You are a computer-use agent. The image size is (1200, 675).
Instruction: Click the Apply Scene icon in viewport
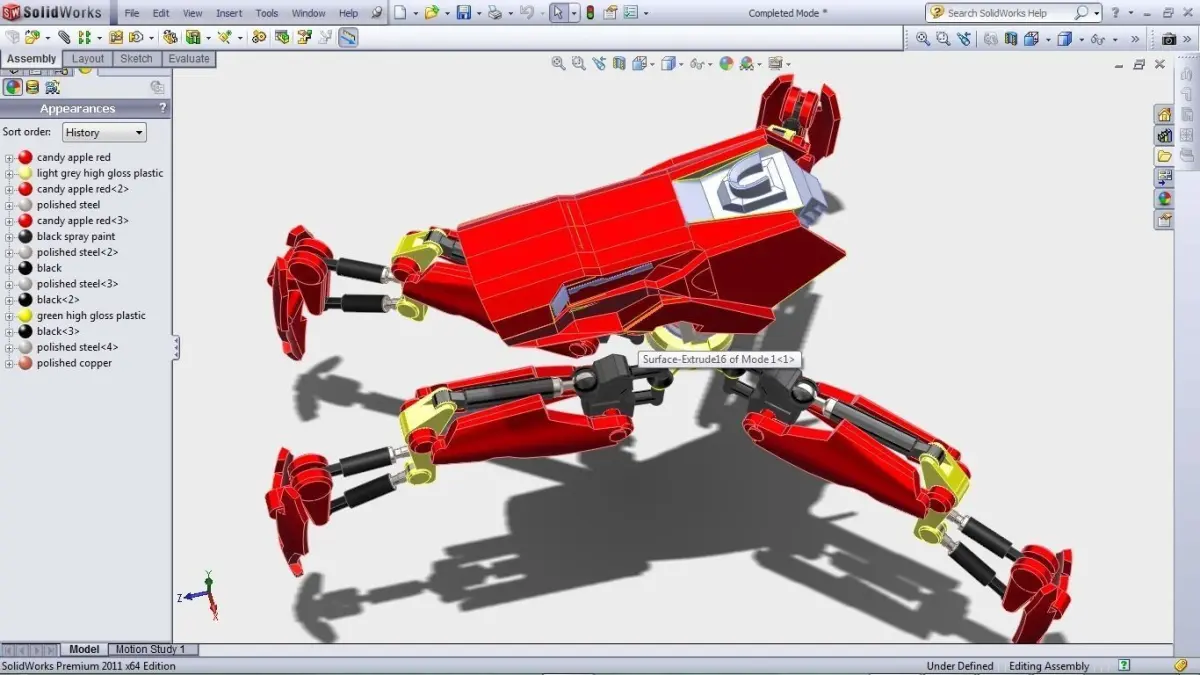[x=746, y=63]
